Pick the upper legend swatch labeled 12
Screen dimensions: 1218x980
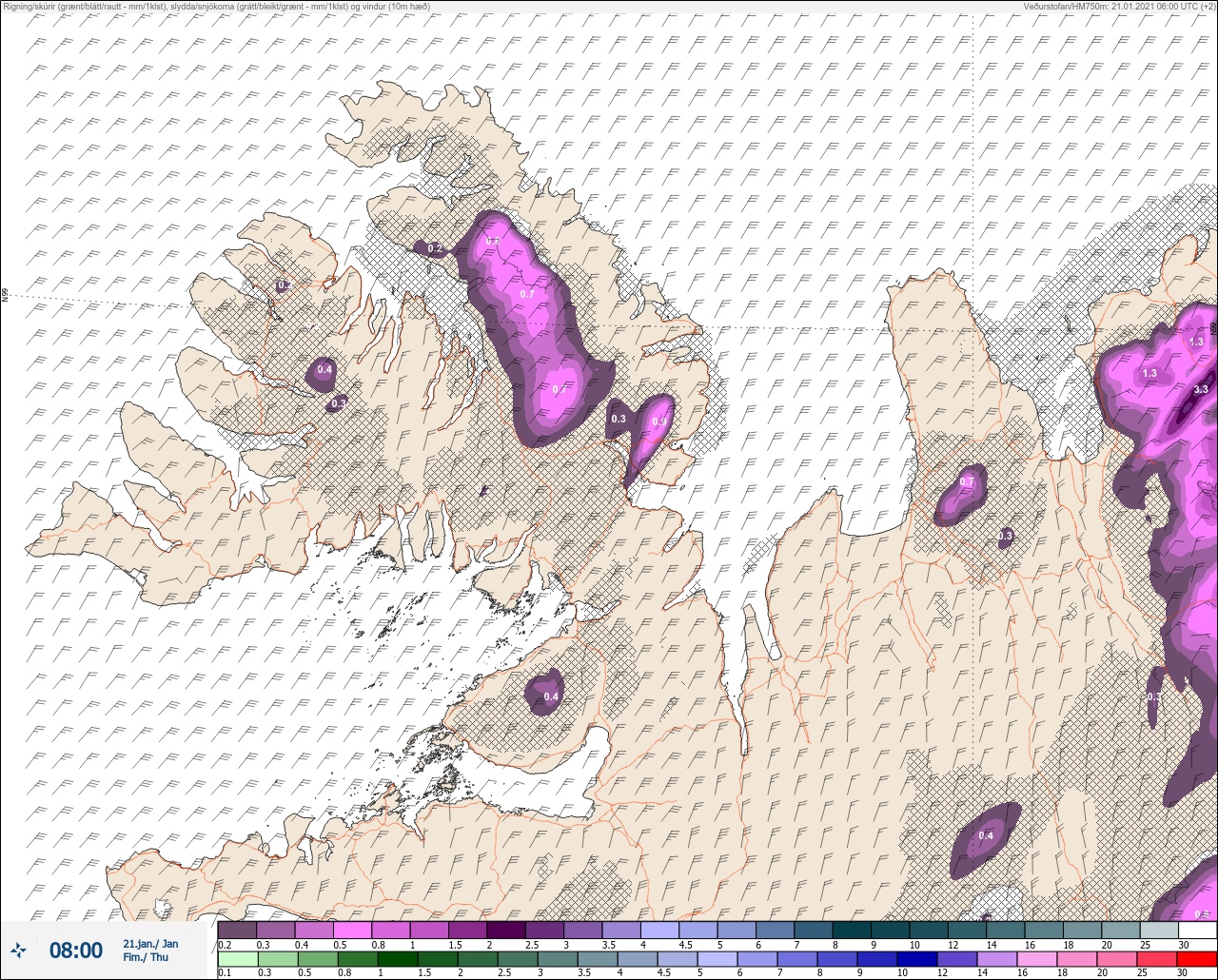coord(967,930)
